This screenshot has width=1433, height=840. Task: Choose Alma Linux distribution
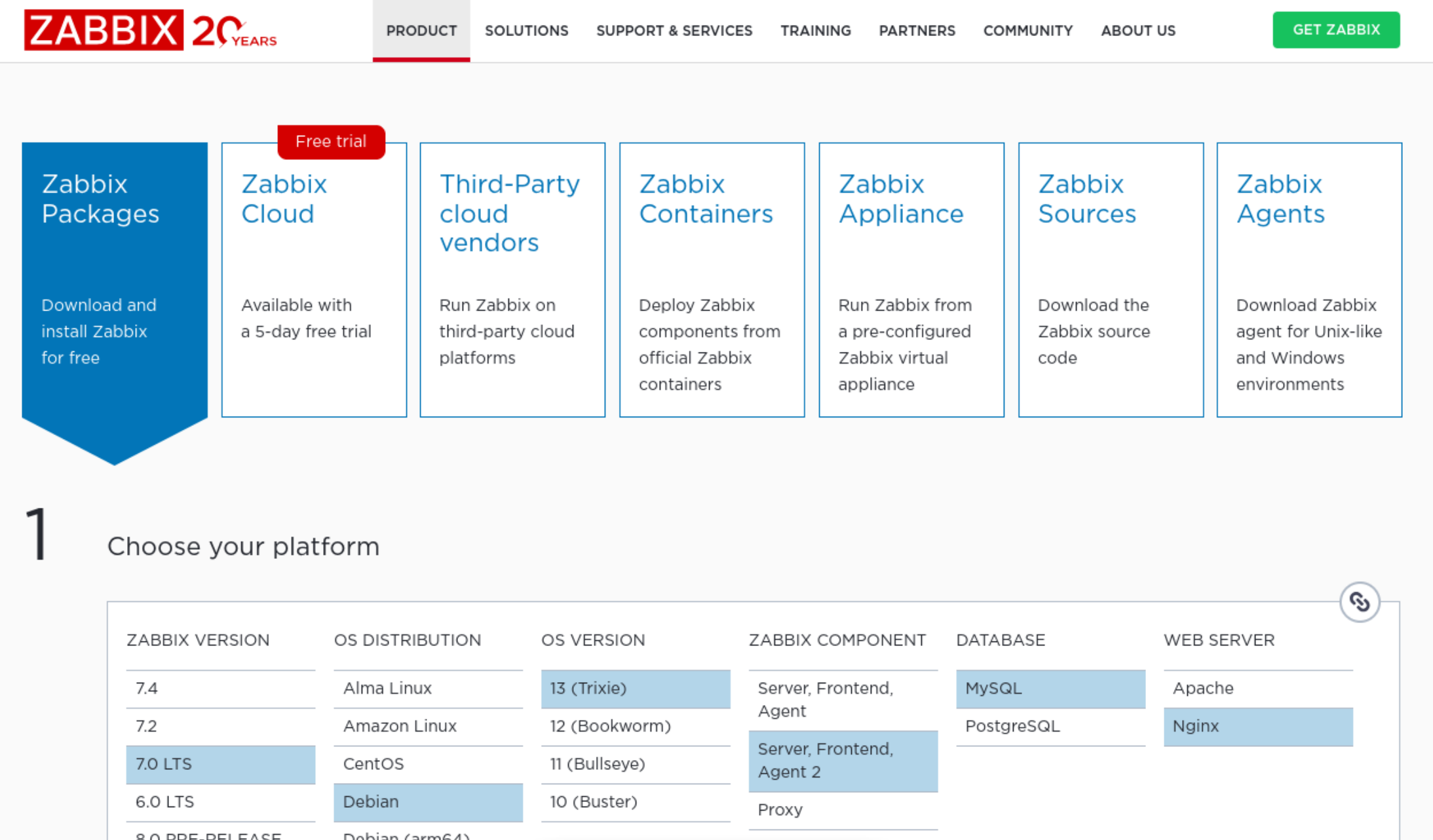tap(429, 689)
